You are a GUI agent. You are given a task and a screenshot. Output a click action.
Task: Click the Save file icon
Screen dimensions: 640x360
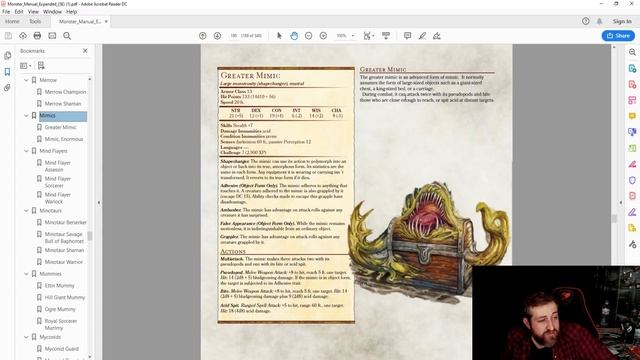(8, 36)
